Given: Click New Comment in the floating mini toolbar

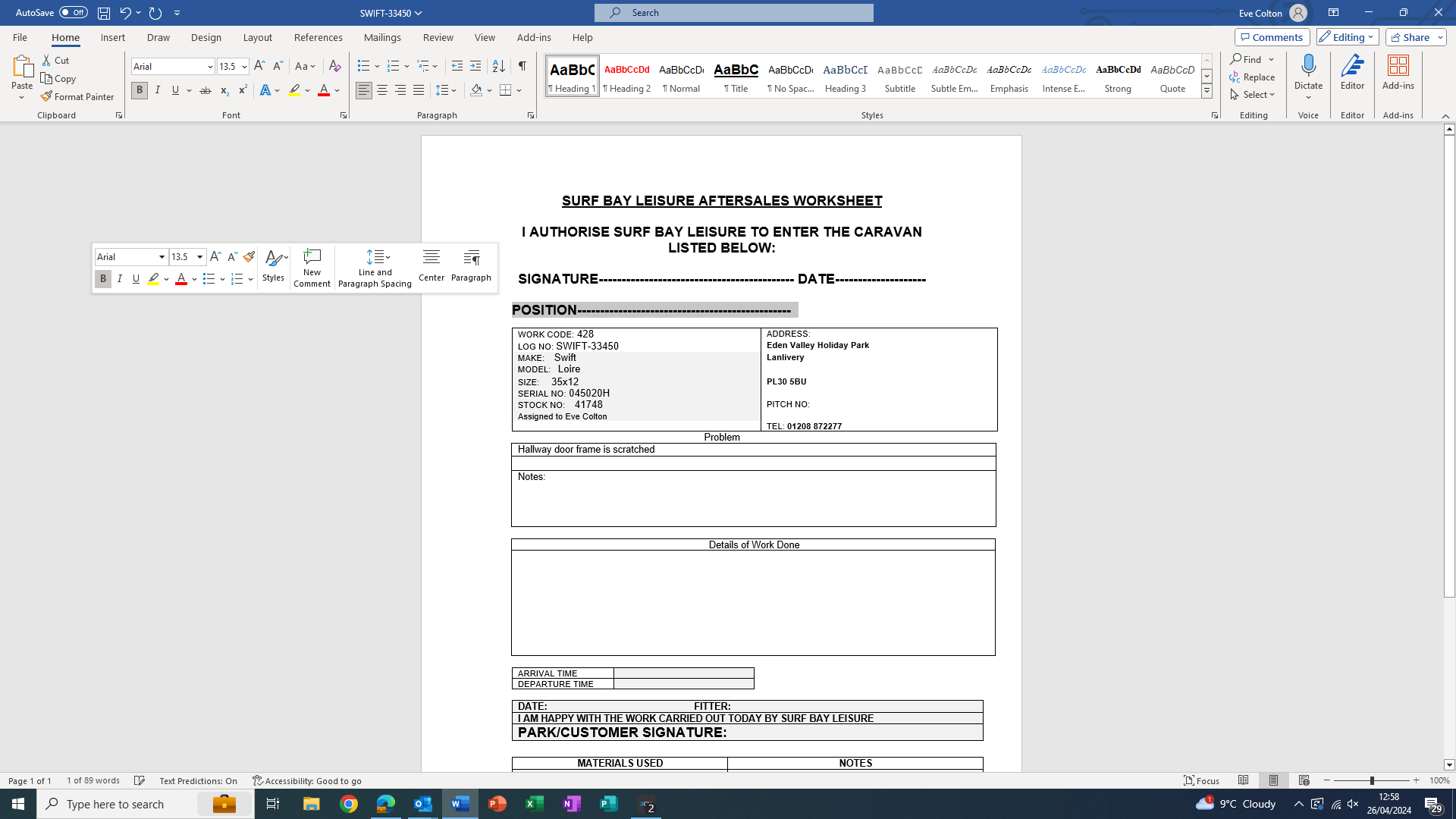Looking at the screenshot, I should [x=312, y=268].
